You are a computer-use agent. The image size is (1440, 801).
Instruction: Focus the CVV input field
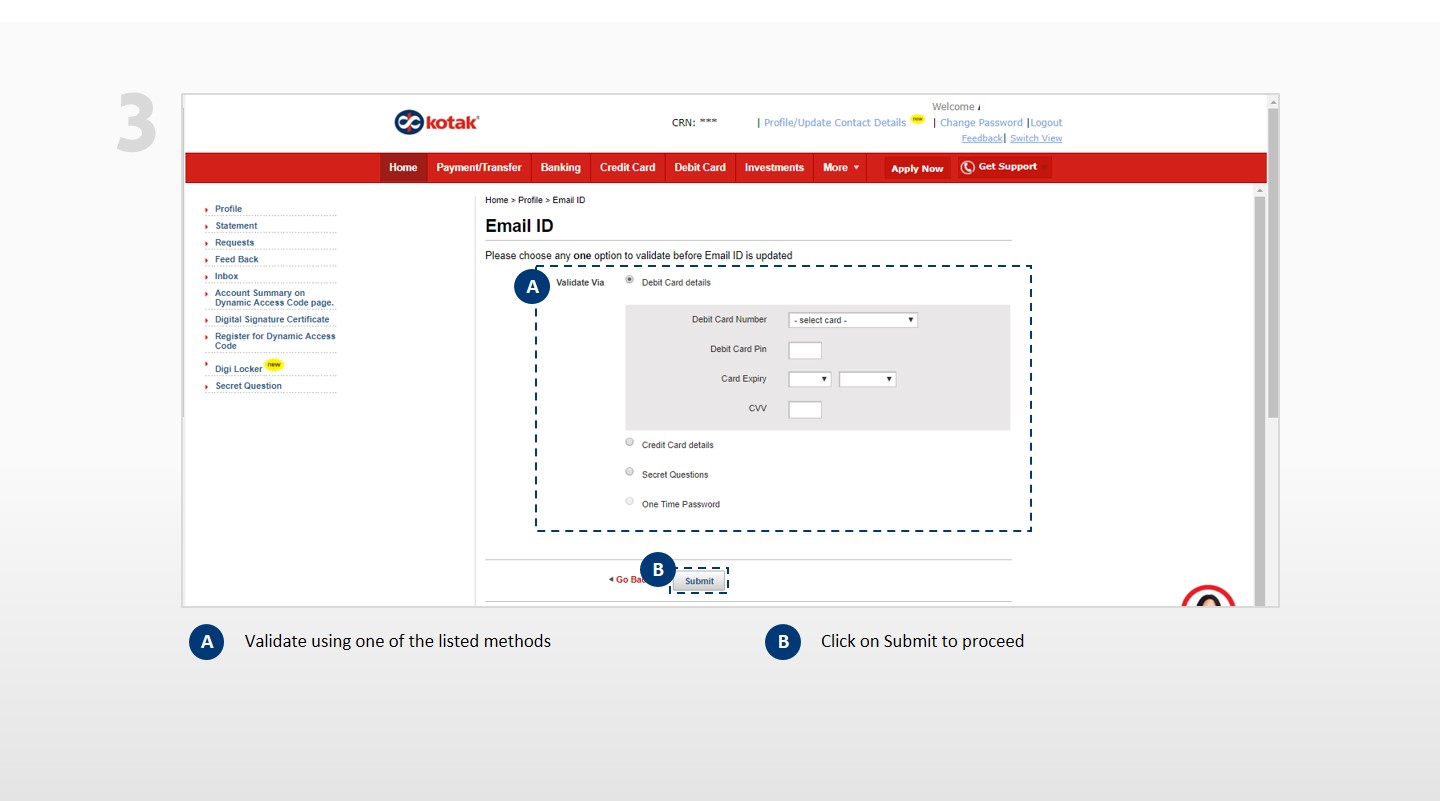805,409
